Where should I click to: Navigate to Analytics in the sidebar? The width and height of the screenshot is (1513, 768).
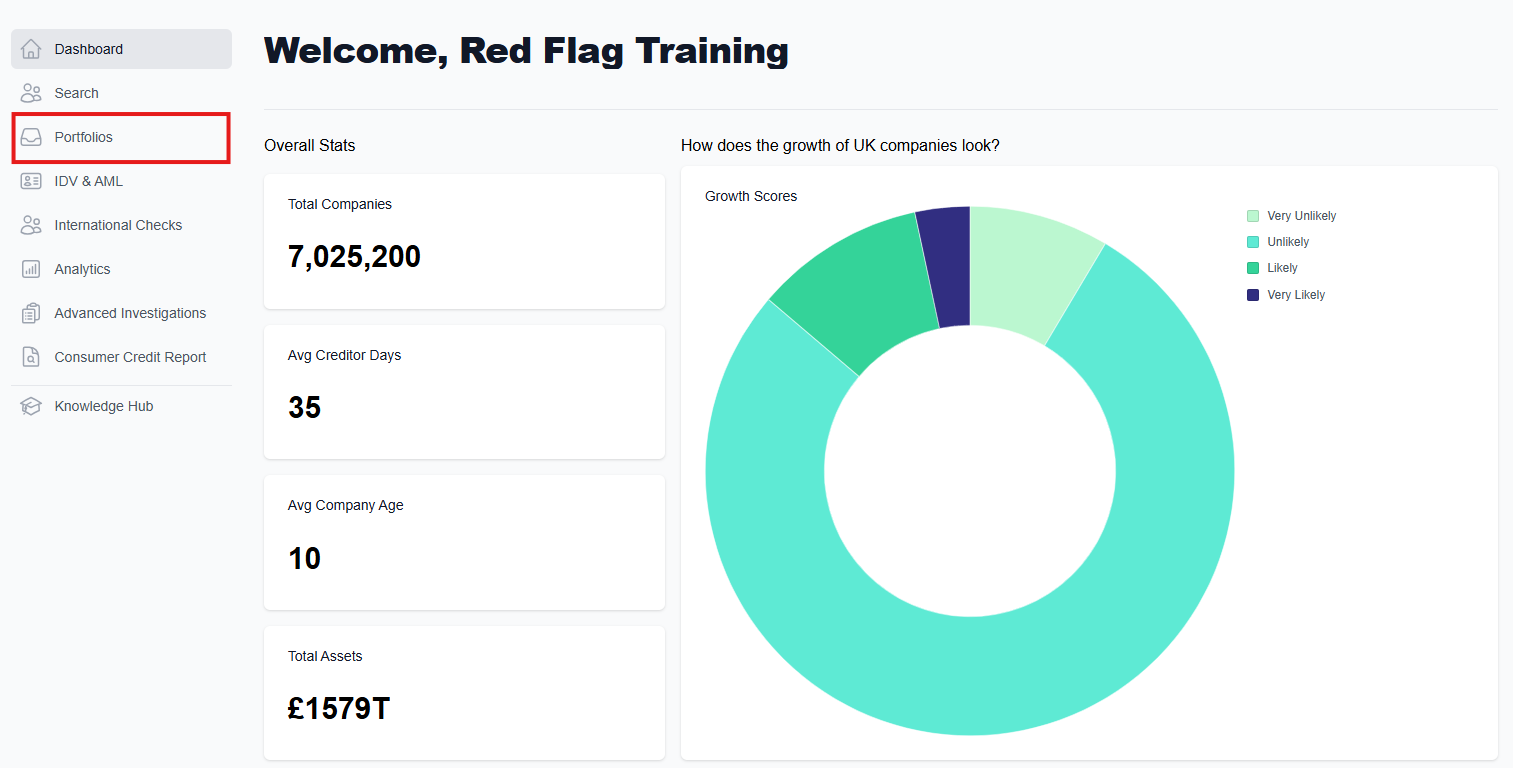click(x=121, y=269)
